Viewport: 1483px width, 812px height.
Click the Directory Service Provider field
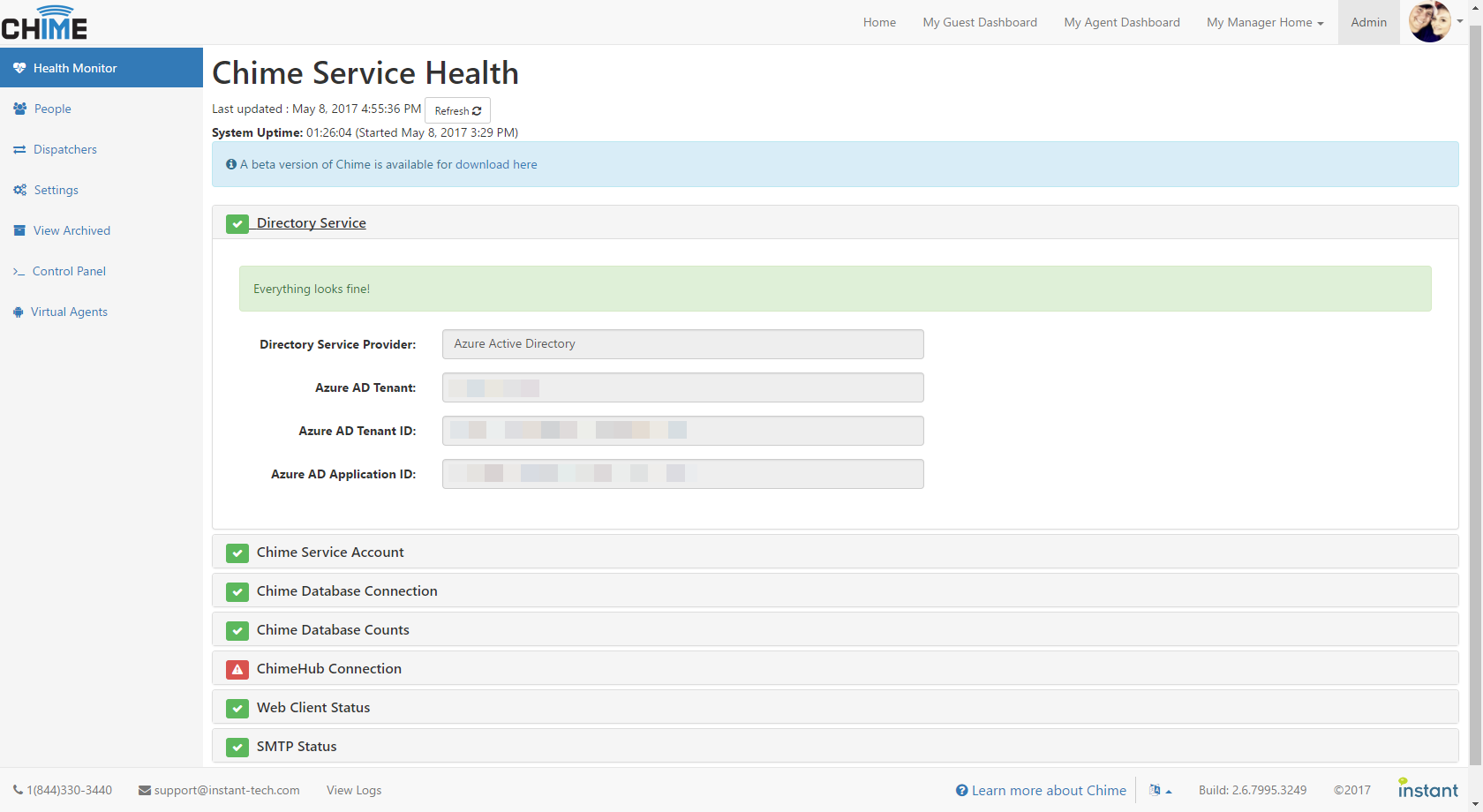coord(682,344)
